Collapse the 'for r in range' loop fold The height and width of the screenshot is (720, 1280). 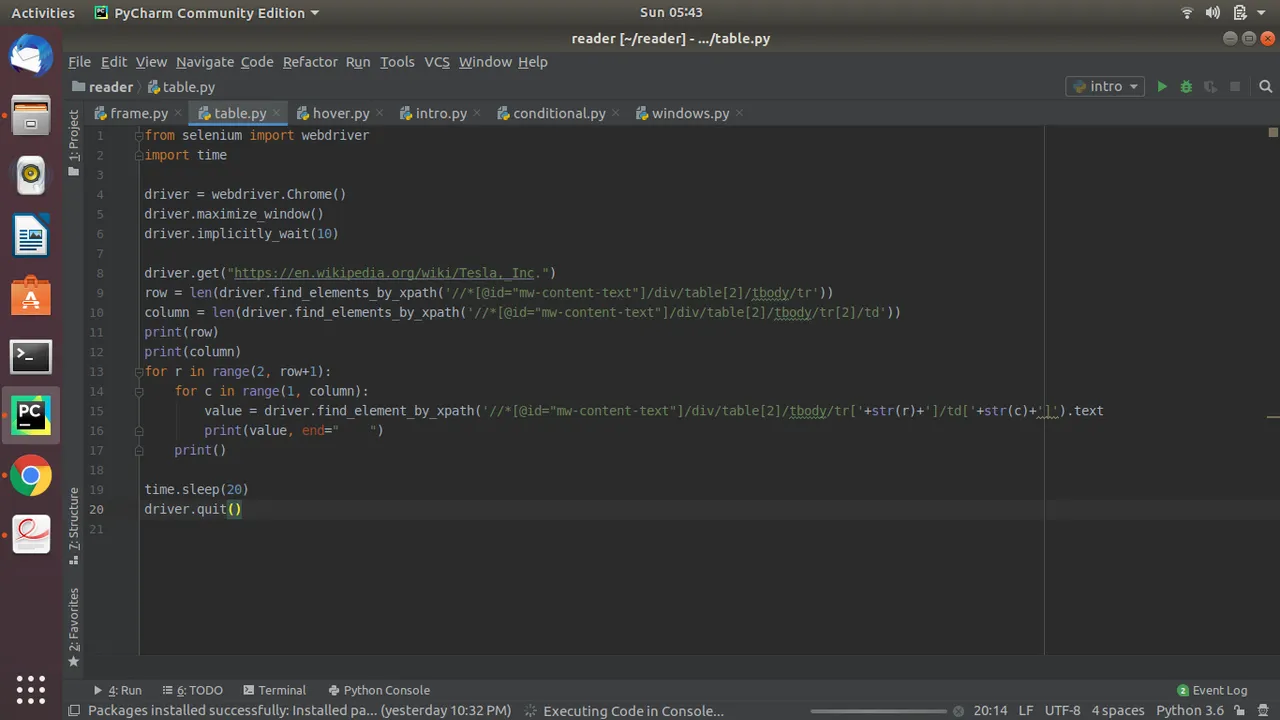click(139, 372)
